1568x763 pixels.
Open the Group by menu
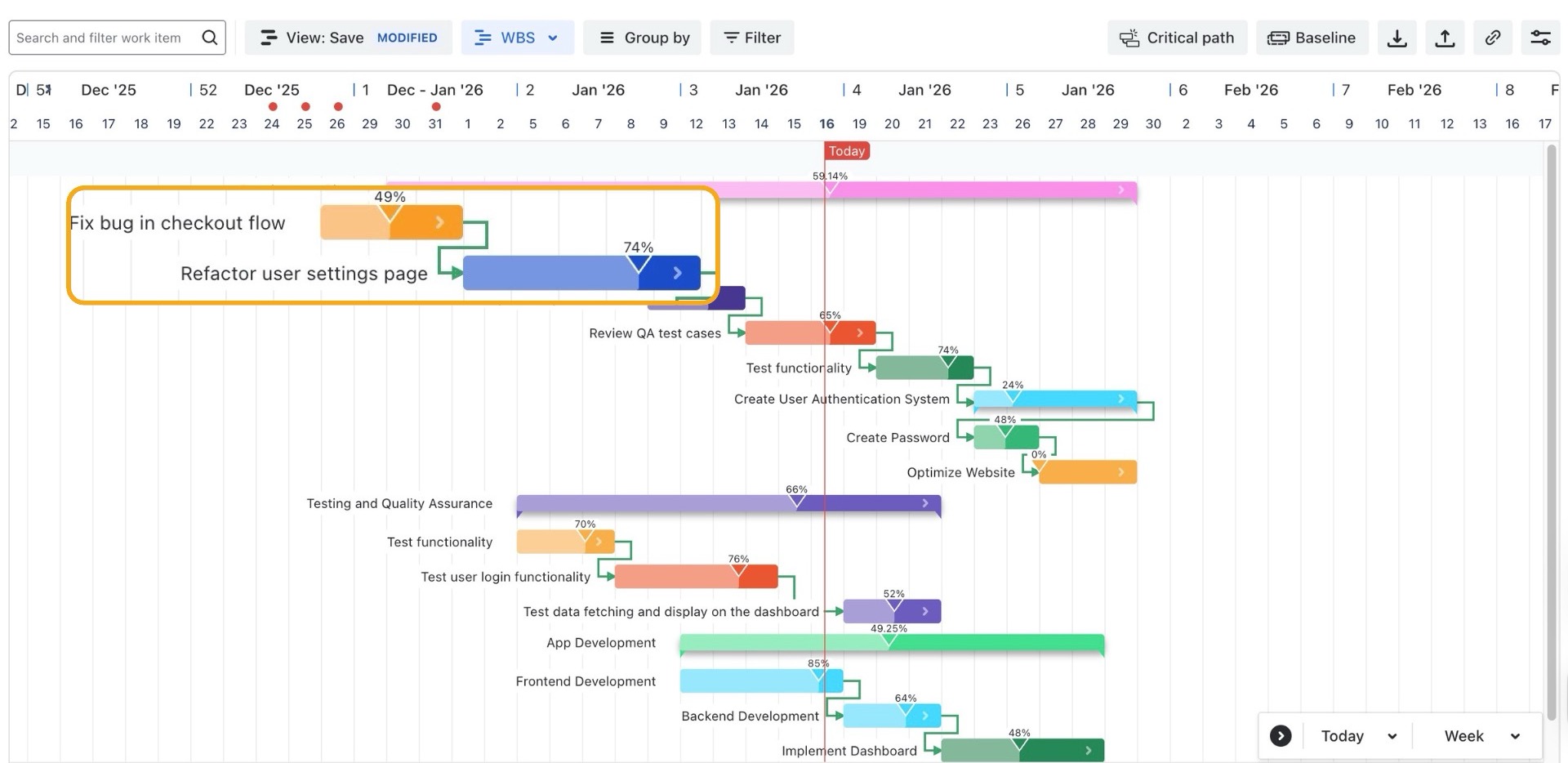point(642,38)
